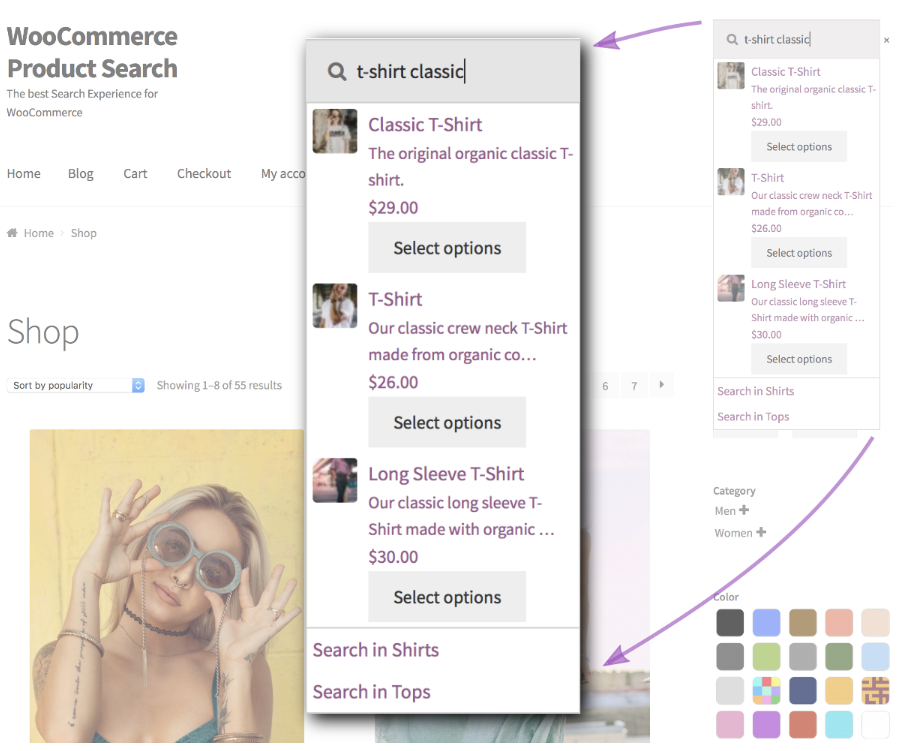Click the WooCommerce Product Search site title
This screenshot has width=898, height=751.
pos(92,52)
